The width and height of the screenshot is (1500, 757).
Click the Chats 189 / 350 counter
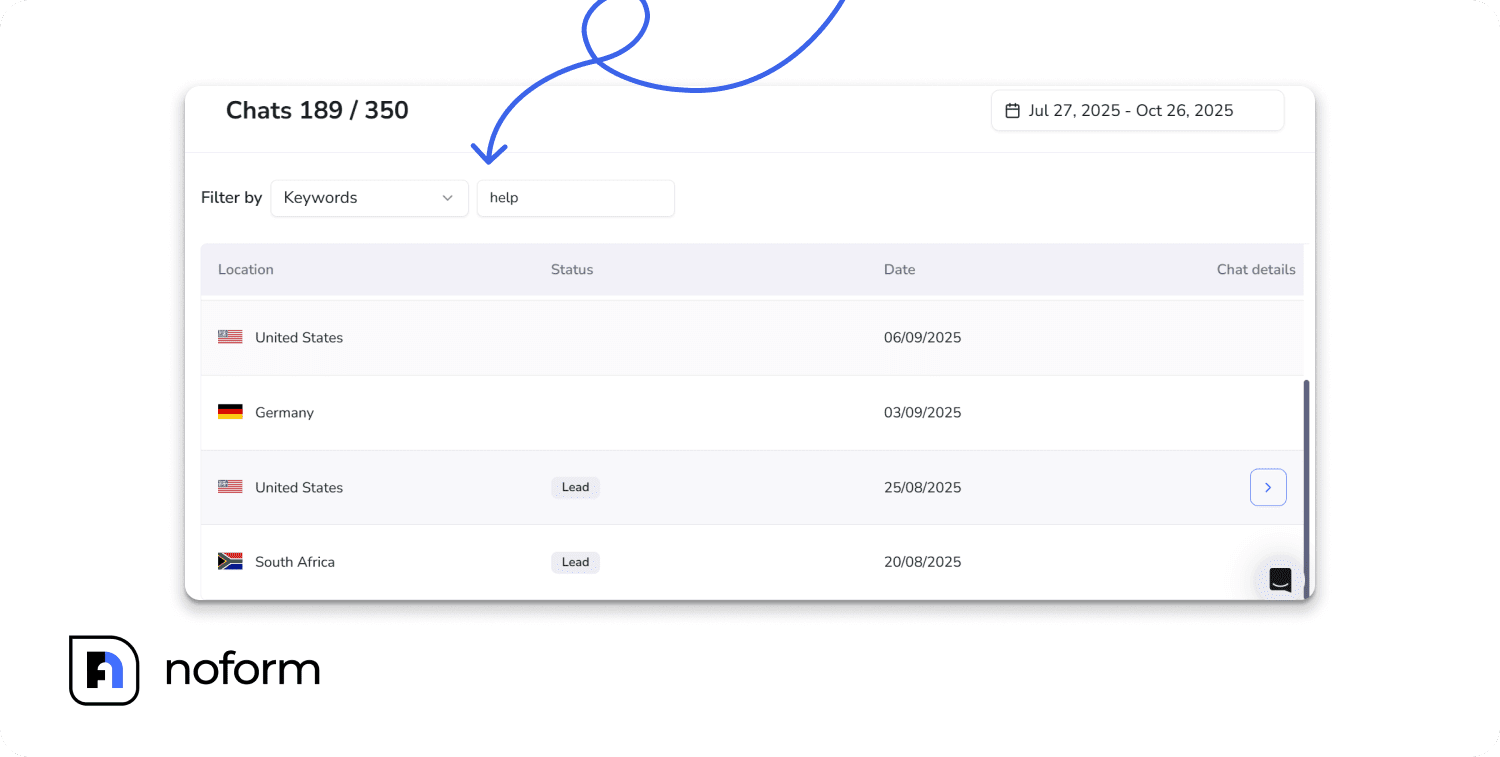317,110
